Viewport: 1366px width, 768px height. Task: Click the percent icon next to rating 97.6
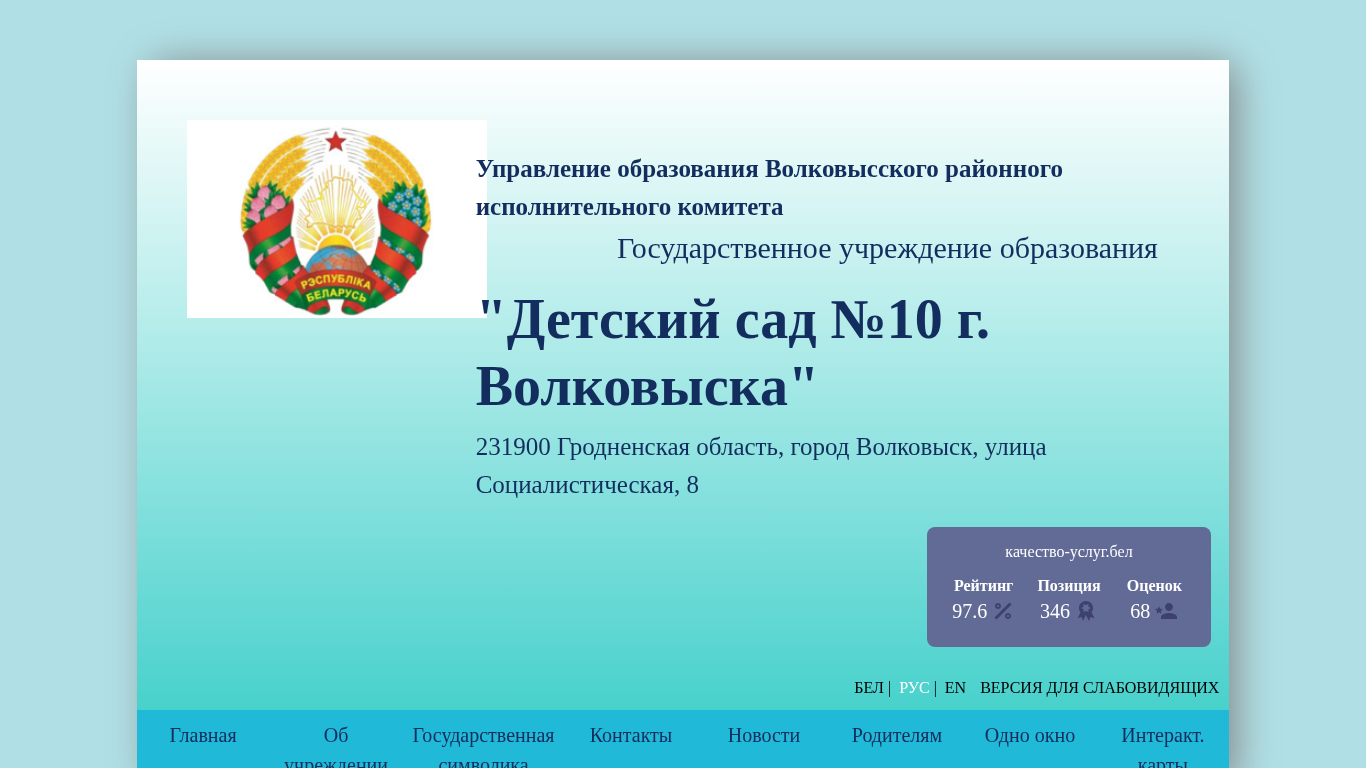[x=1003, y=611]
